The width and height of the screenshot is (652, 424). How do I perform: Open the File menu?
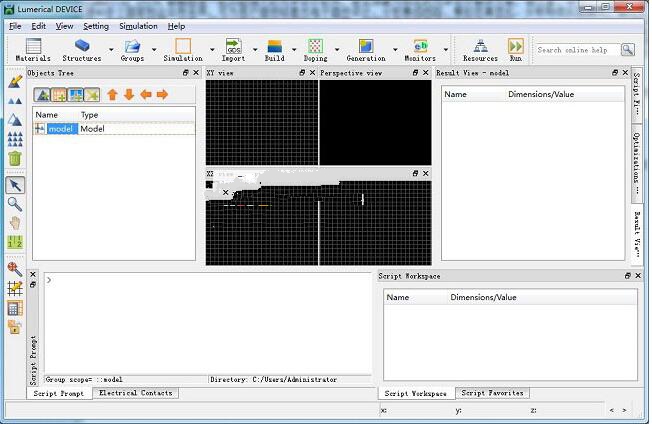tap(15, 26)
